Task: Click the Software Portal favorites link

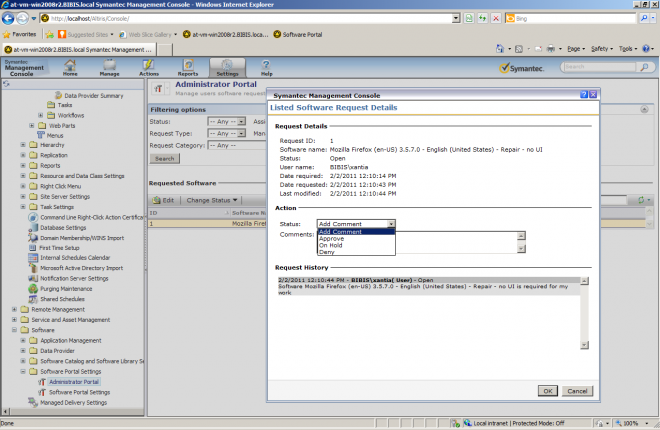Action: tap(298, 35)
